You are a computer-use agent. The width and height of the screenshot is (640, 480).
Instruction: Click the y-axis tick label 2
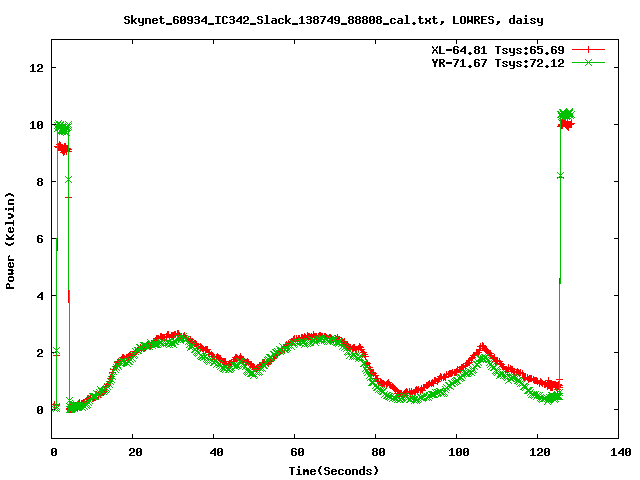(40, 353)
